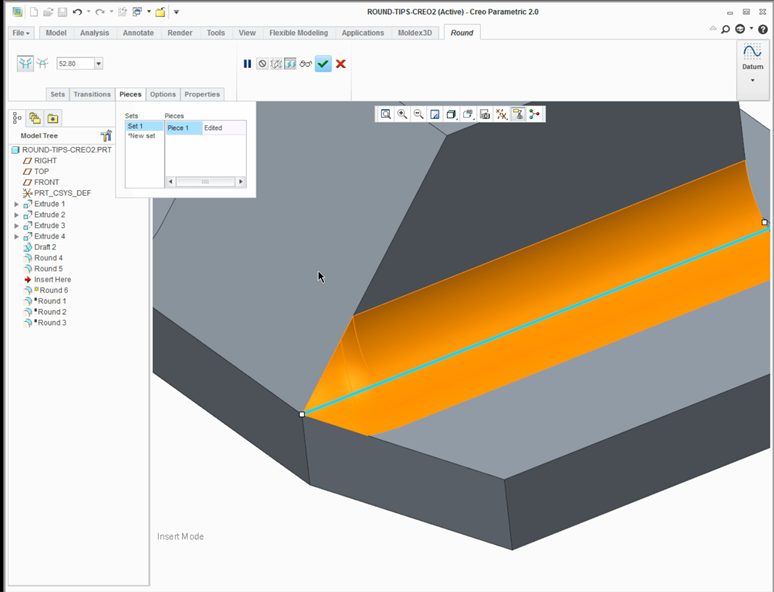This screenshot has height=592, width=774.
Task: Open the view manager icon
Action: [485, 115]
